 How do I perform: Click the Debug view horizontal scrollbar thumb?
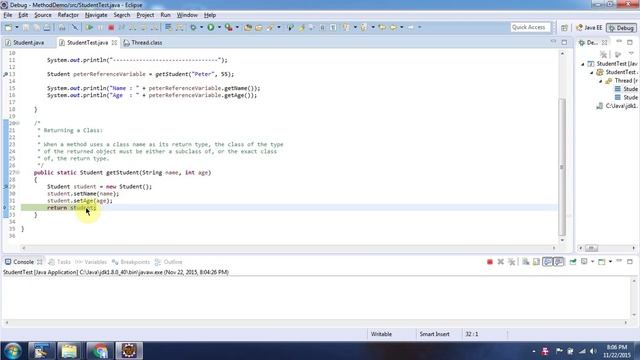pos(591,248)
